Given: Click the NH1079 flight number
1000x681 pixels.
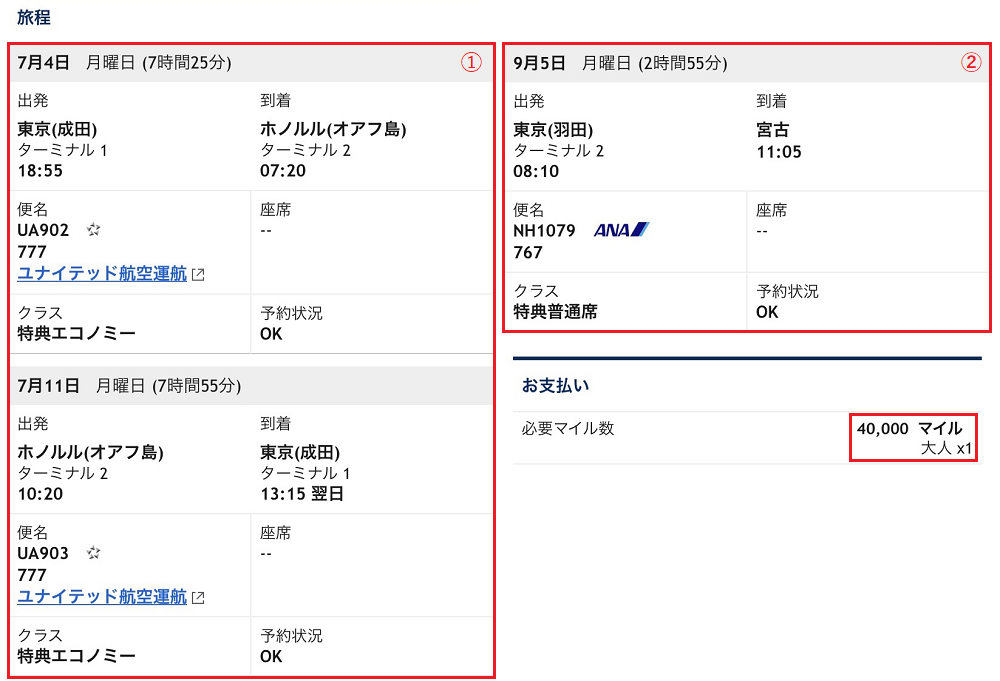Looking at the screenshot, I should (x=544, y=231).
